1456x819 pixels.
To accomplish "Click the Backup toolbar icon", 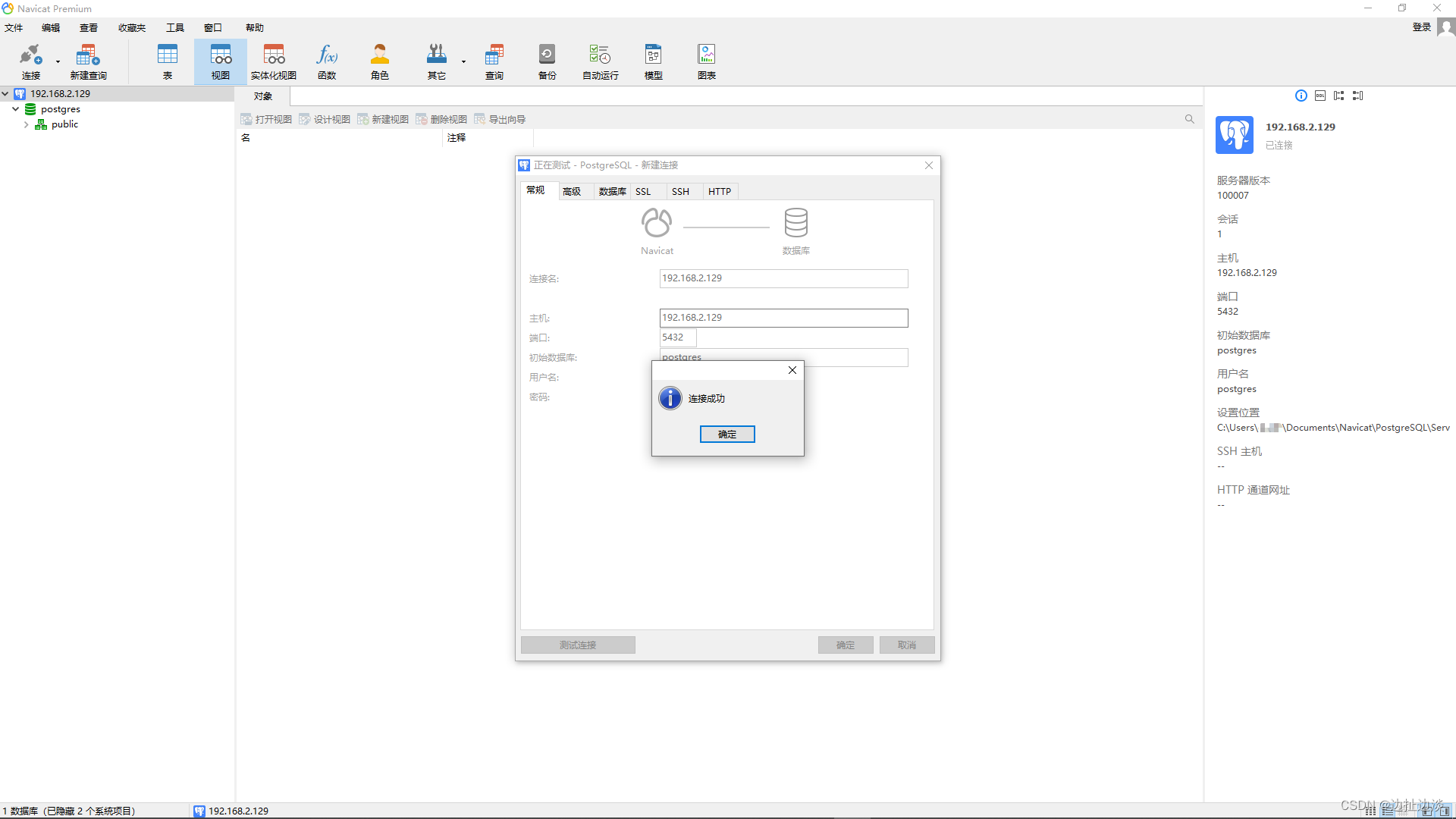I will 547,61.
